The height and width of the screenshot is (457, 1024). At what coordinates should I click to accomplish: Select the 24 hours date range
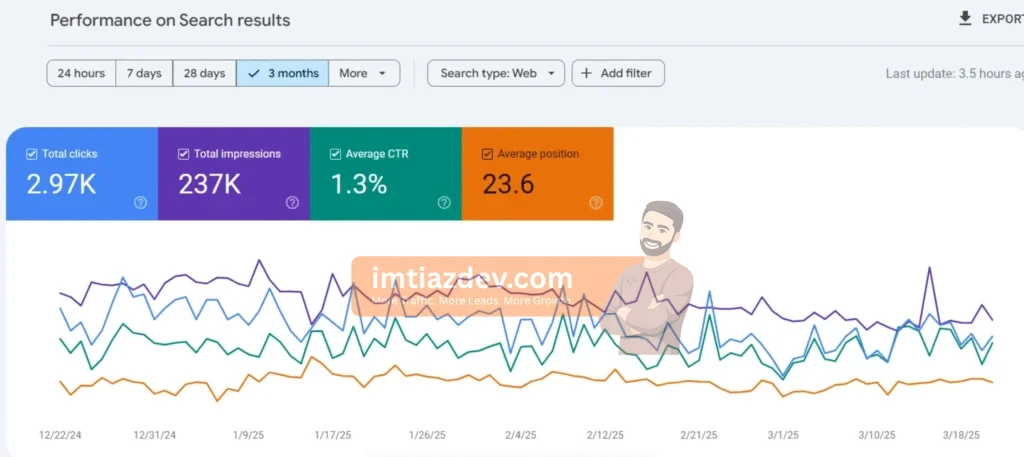click(x=81, y=73)
